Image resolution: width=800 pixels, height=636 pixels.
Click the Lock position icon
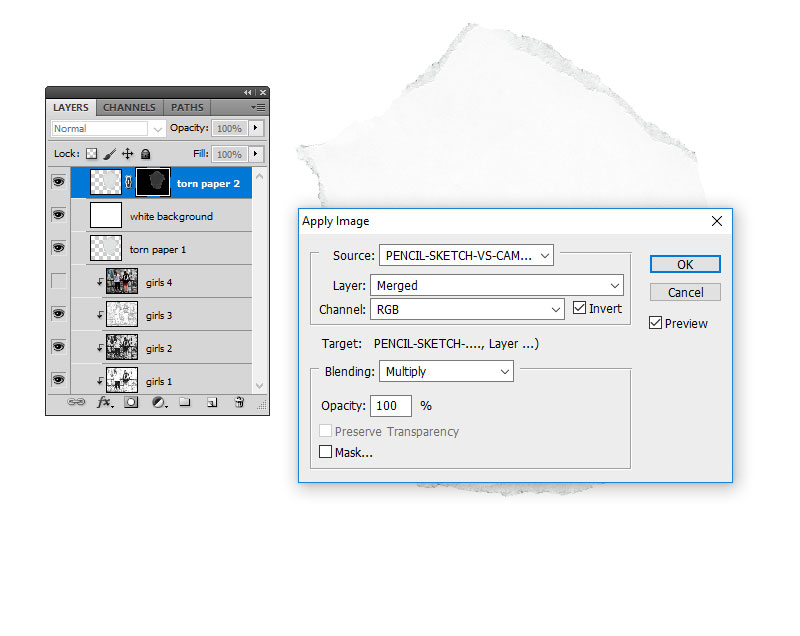coord(127,154)
